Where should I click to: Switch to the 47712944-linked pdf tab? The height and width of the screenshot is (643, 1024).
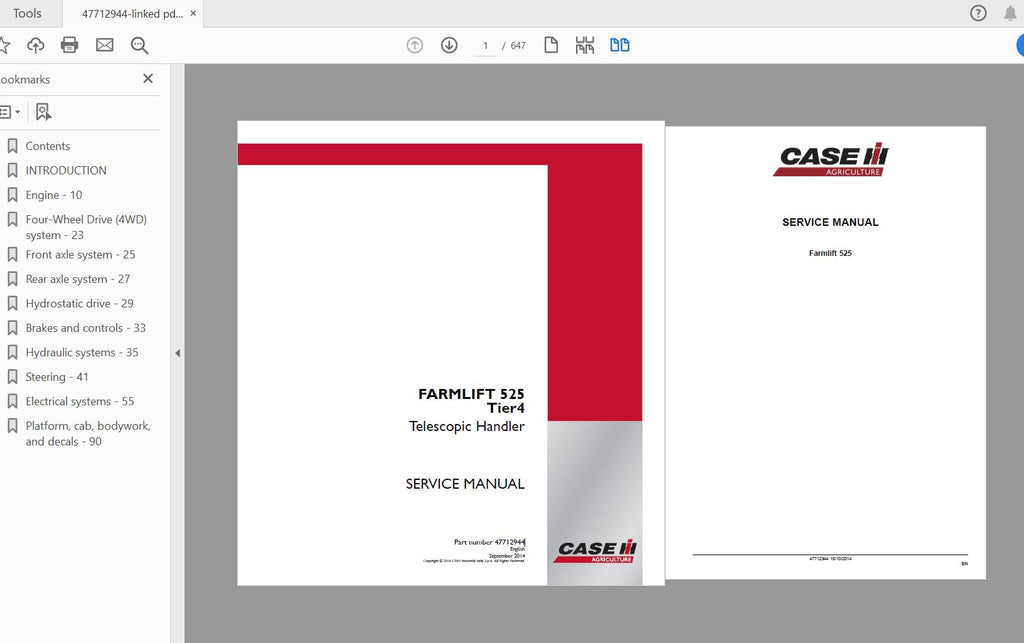coord(133,13)
